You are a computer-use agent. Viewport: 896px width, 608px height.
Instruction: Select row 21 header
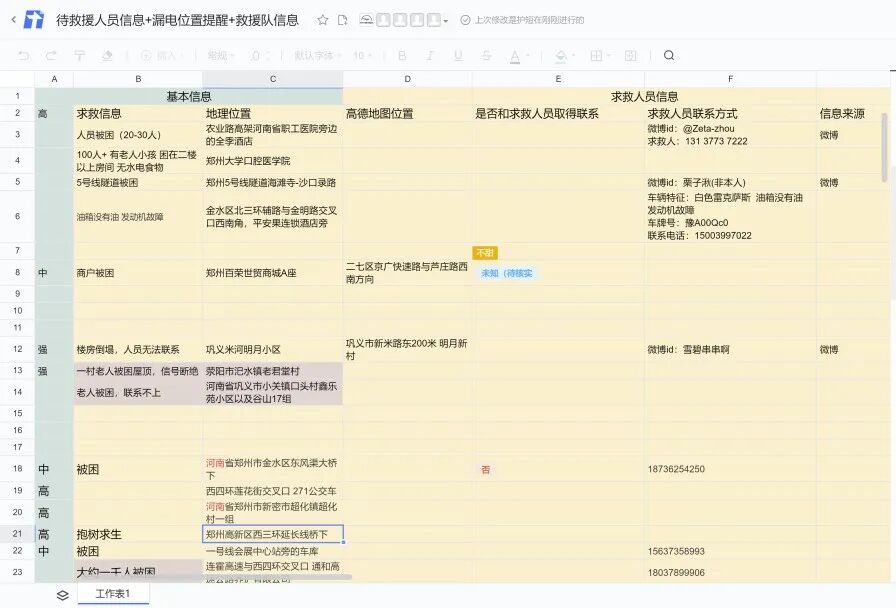(x=18, y=534)
